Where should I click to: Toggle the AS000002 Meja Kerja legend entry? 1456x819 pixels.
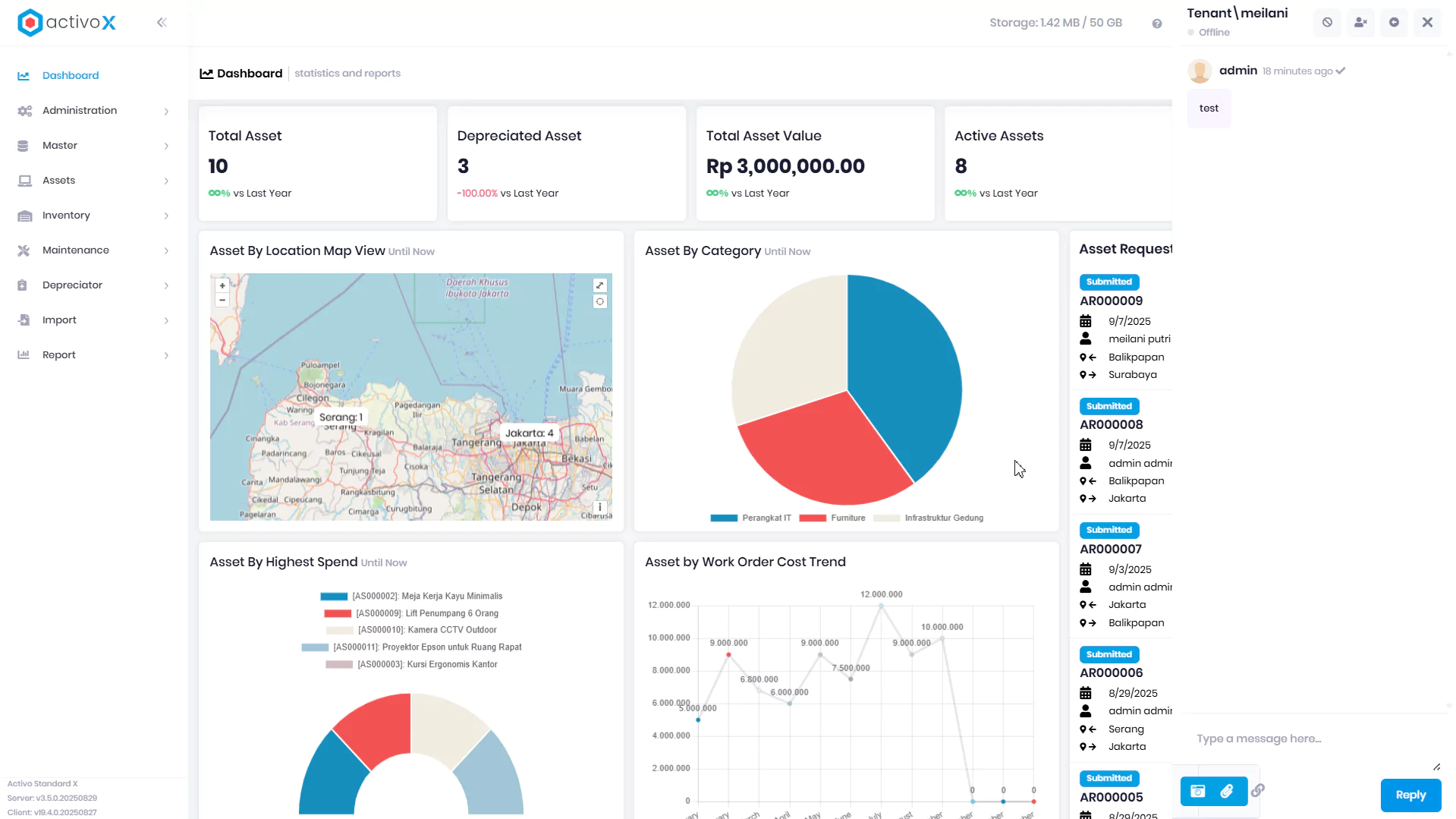pos(411,597)
